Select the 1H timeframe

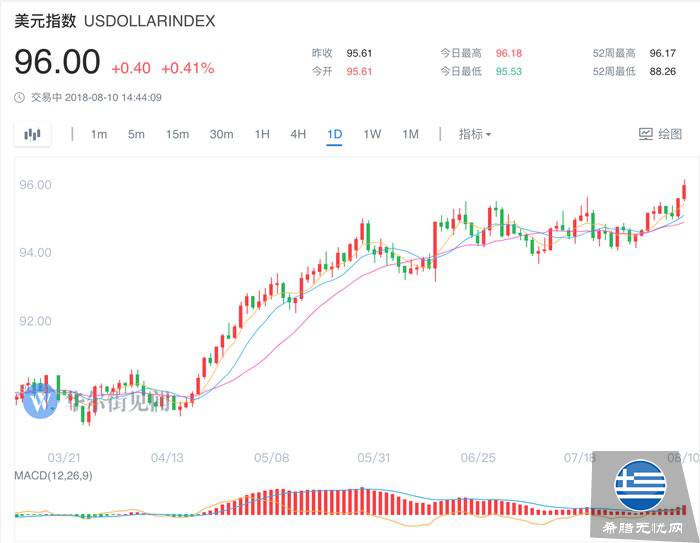pos(262,134)
